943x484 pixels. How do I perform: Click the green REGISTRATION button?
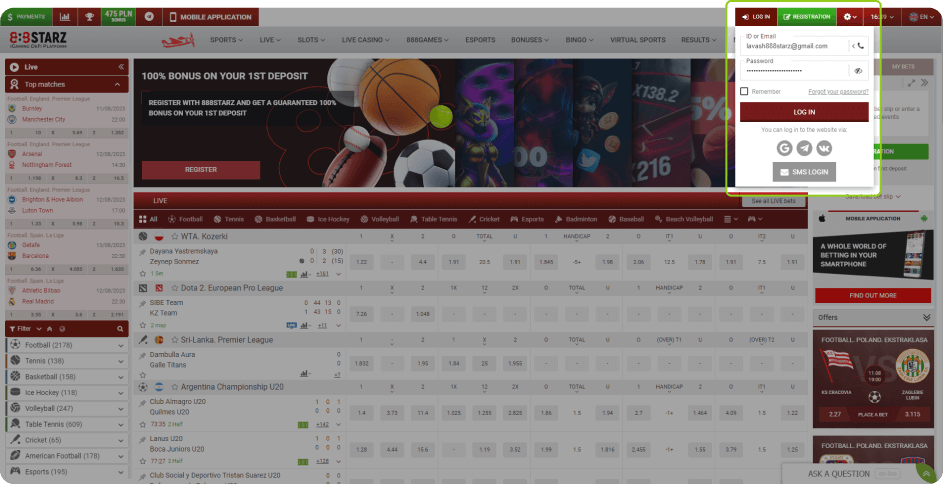[806, 17]
